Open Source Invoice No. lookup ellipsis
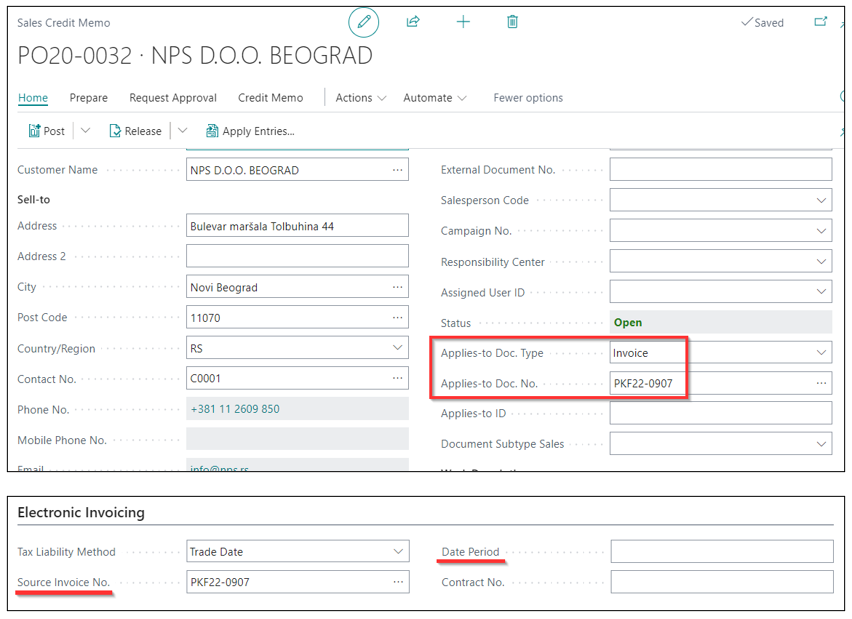Screen dimensions: 852x619 tap(398, 582)
